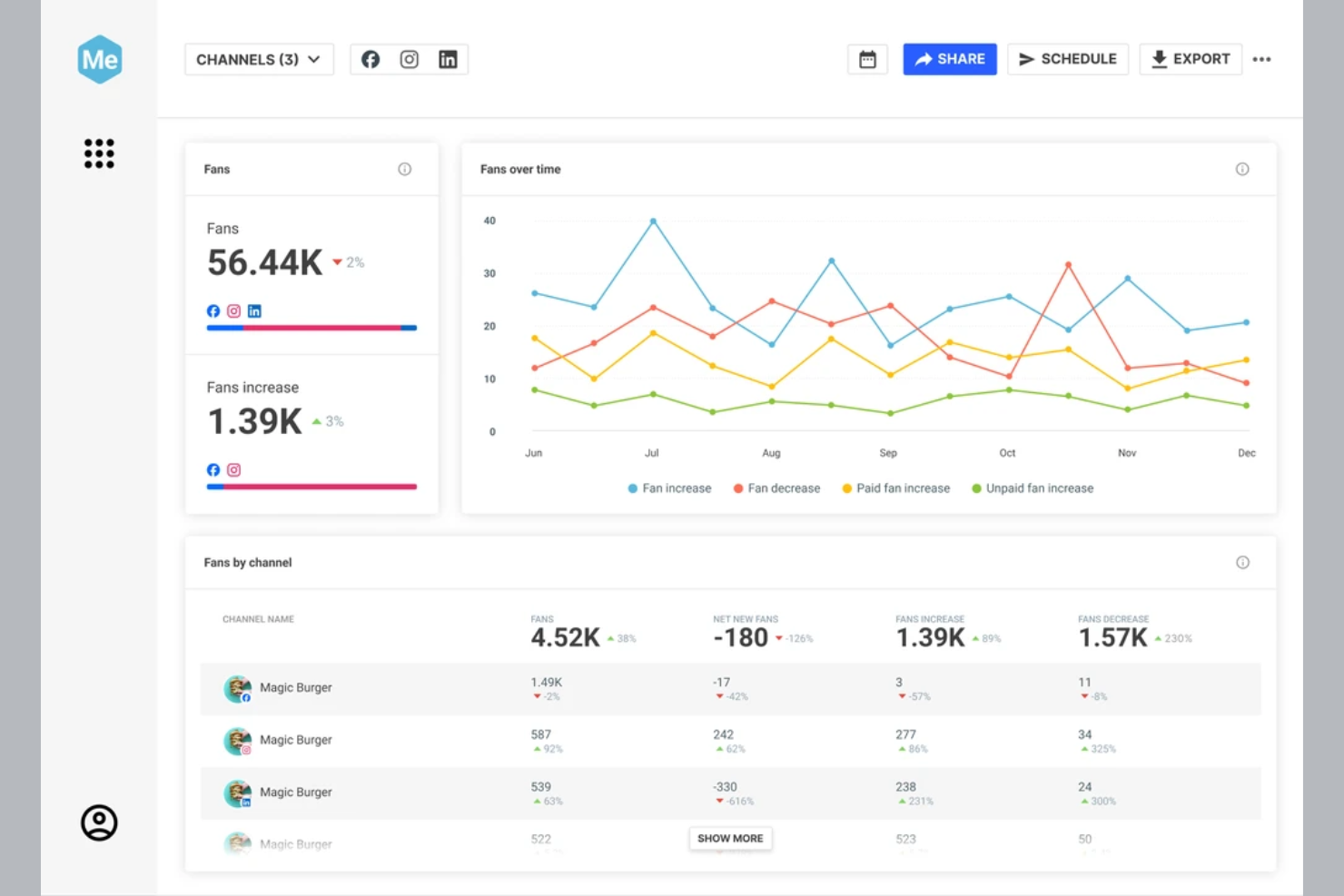The height and width of the screenshot is (896, 1344).
Task: Show info for the Fans card
Action: pos(405,169)
